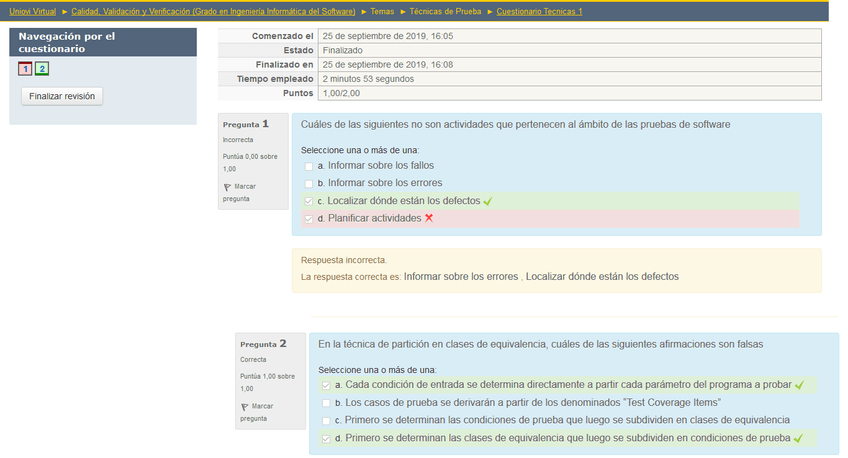
Task: Toggle checkbox for option b about Test Coverage Items
Action: point(326,403)
